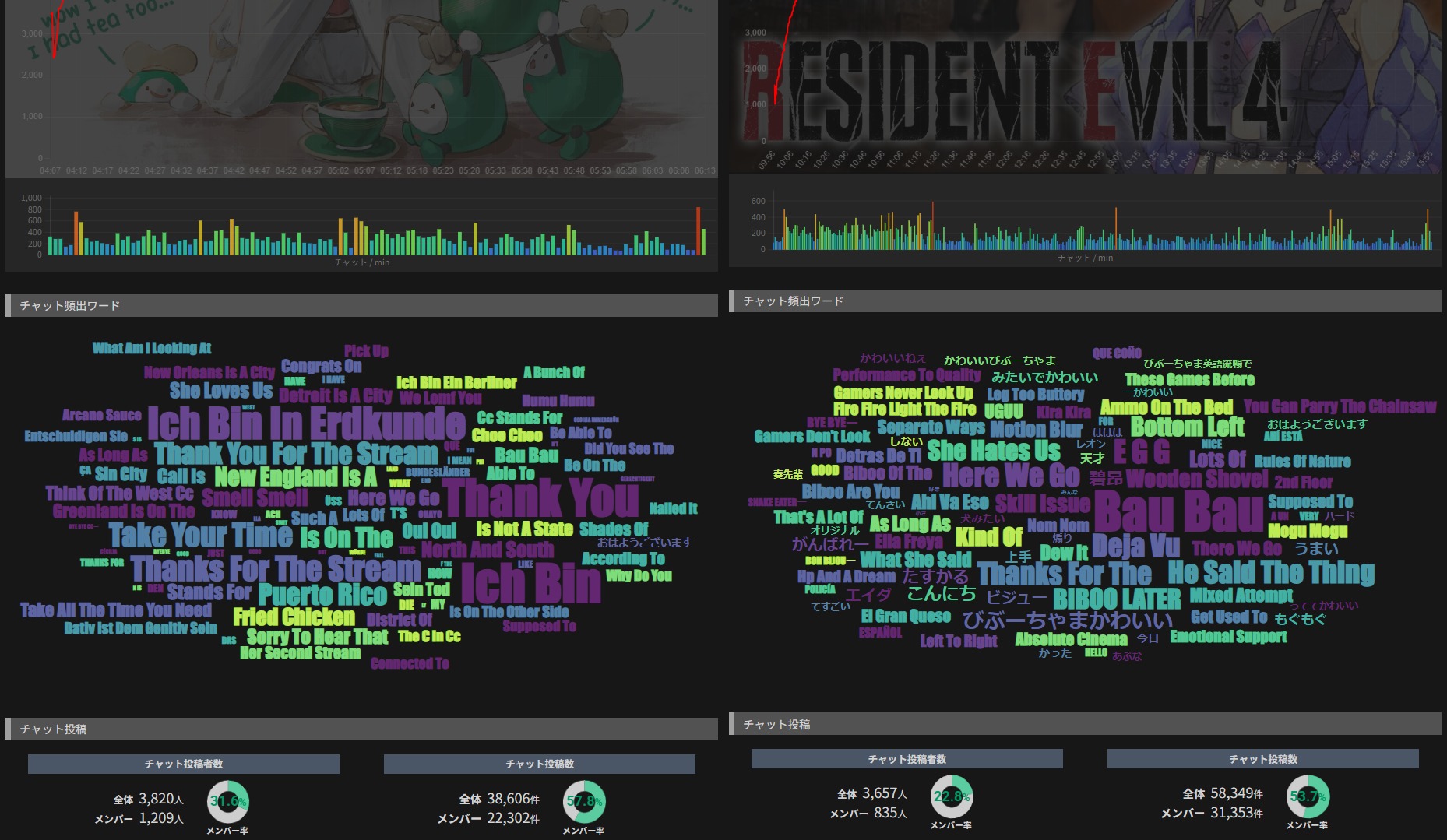Click the 22,302件 member chat count

pos(513,818)
